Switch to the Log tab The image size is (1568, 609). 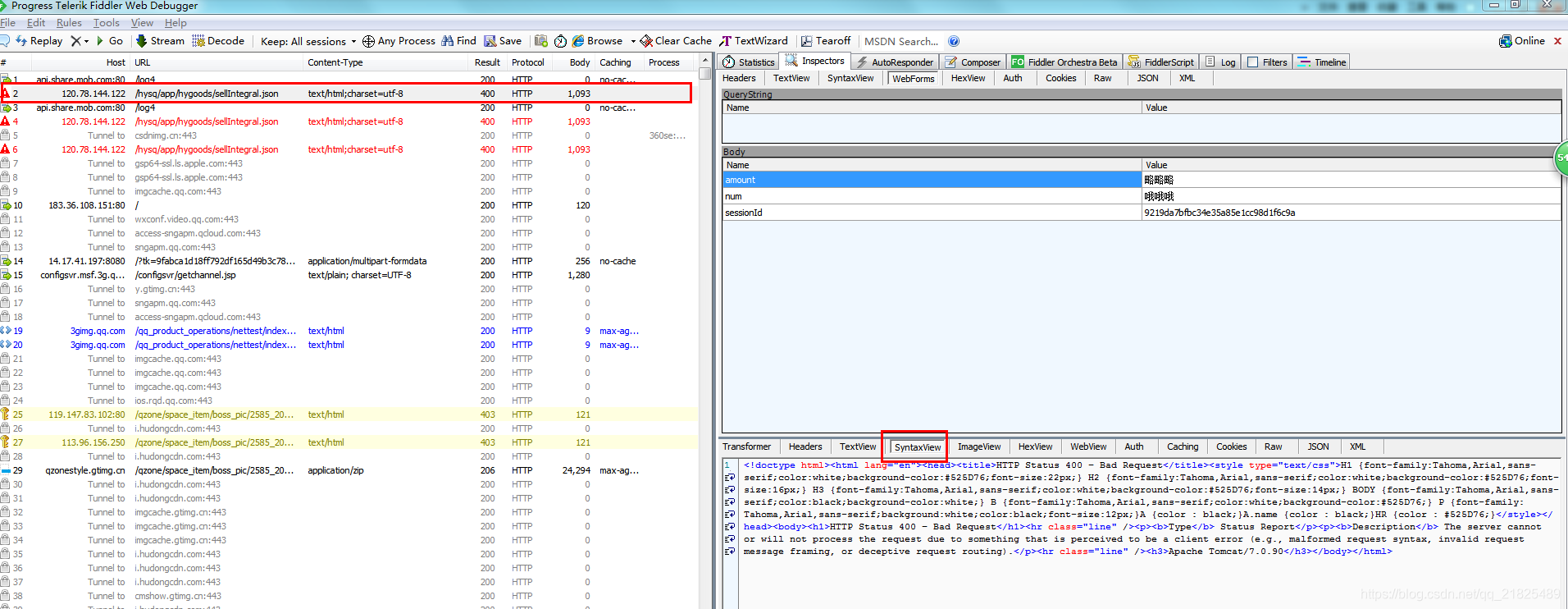[x=1220, y=62]
